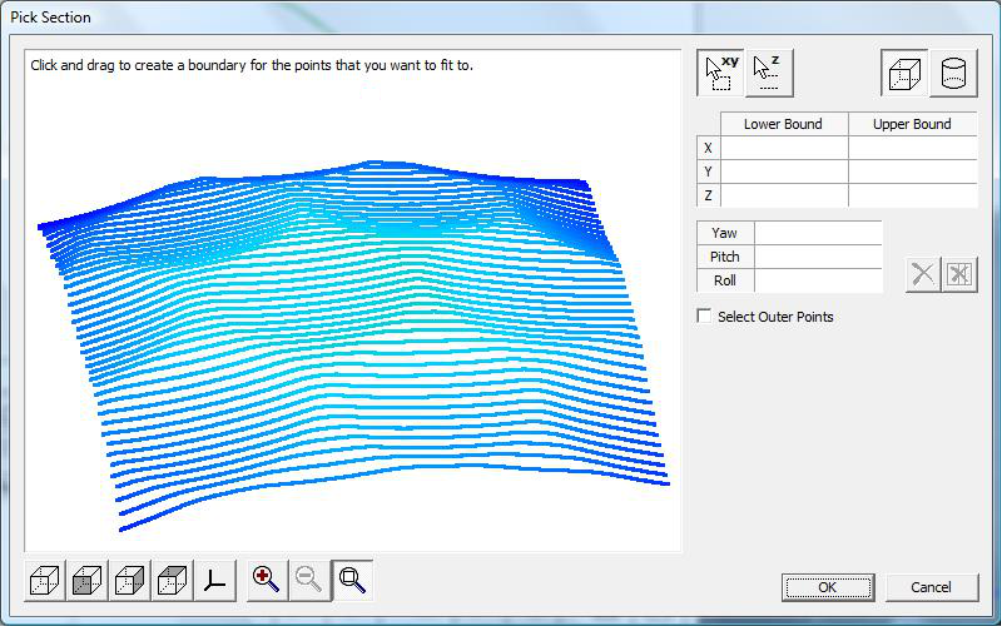Enable the Select Outer Points checkbox
The height and width of the screenshot is (626, 1001).
(705, 316)
